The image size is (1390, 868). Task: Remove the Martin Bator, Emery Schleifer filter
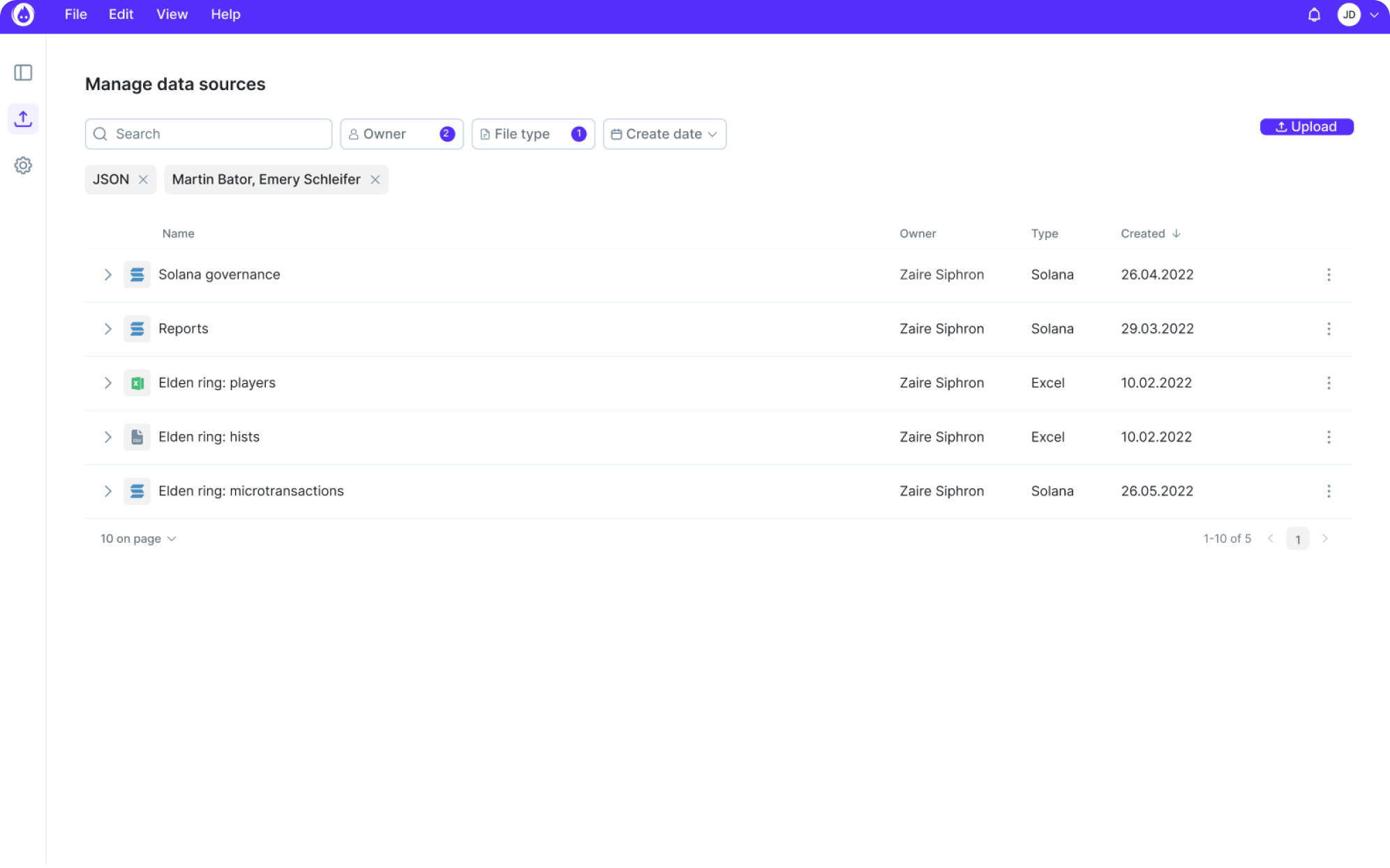375,179
